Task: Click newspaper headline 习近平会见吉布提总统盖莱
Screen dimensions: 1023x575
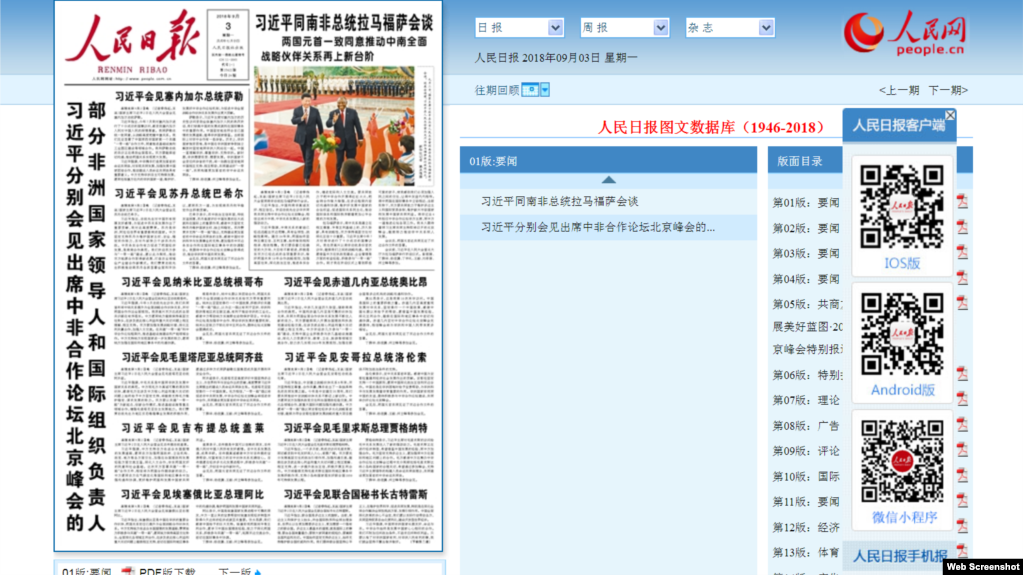Action: [x=192, y=428]
